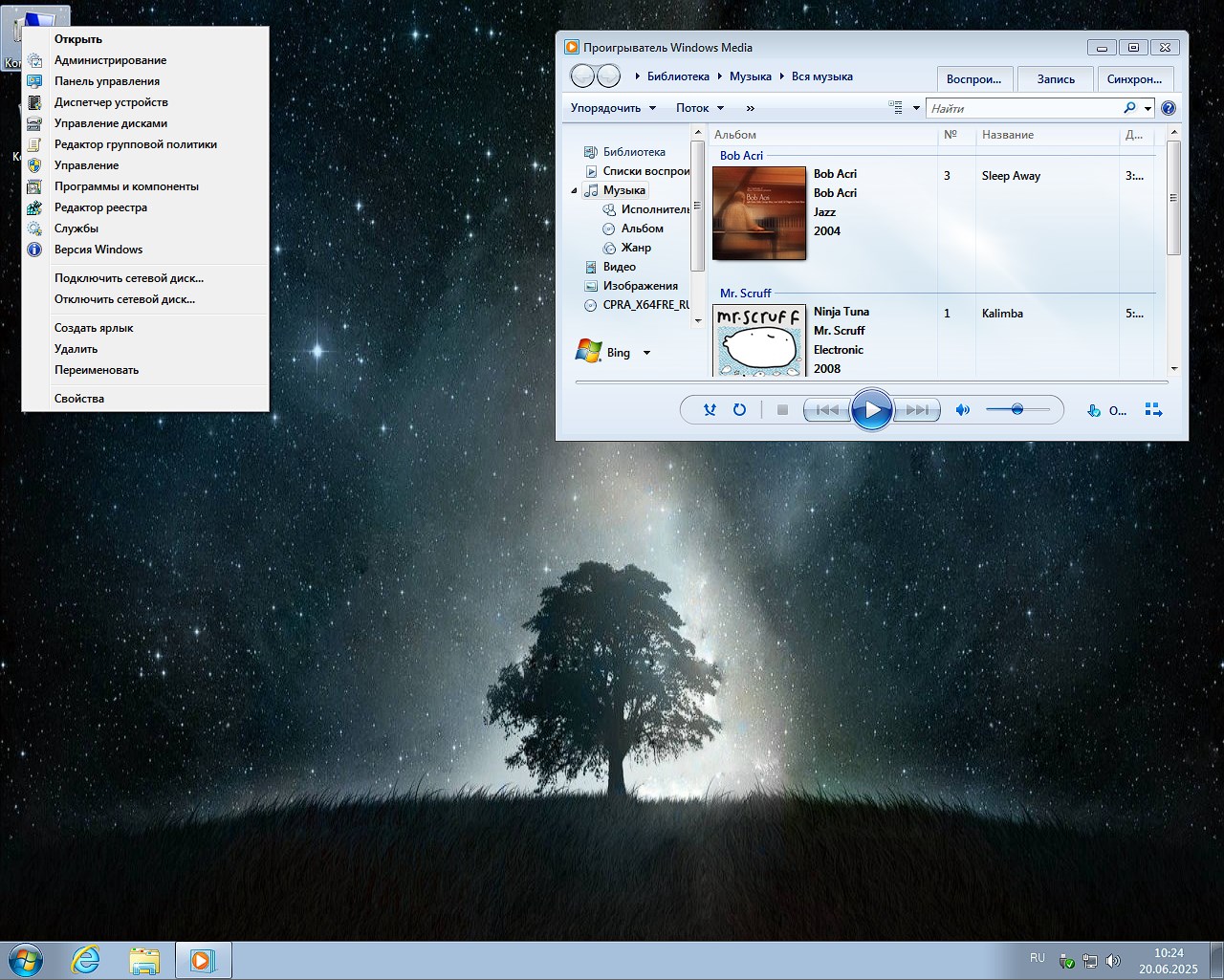The image size is (1224, 980).
Task: Select Диспетчер устройств in context menu
Action: [x=111, y=102]
